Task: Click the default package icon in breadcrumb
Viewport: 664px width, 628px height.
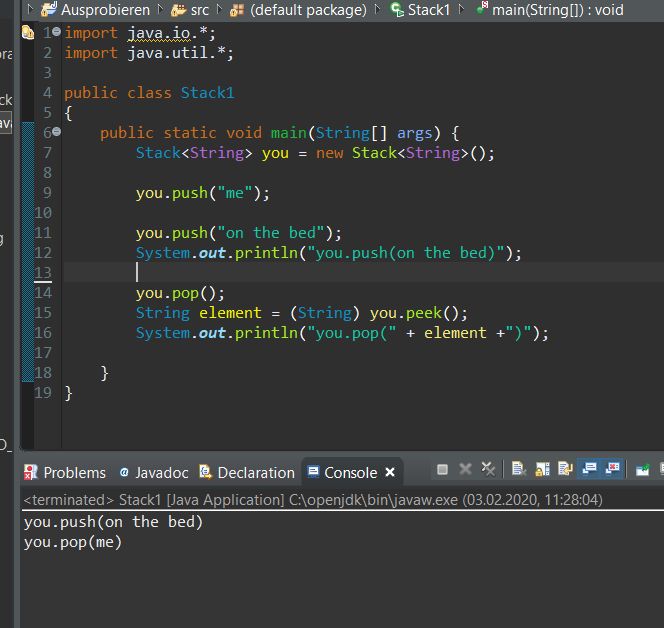Action: 237,10
